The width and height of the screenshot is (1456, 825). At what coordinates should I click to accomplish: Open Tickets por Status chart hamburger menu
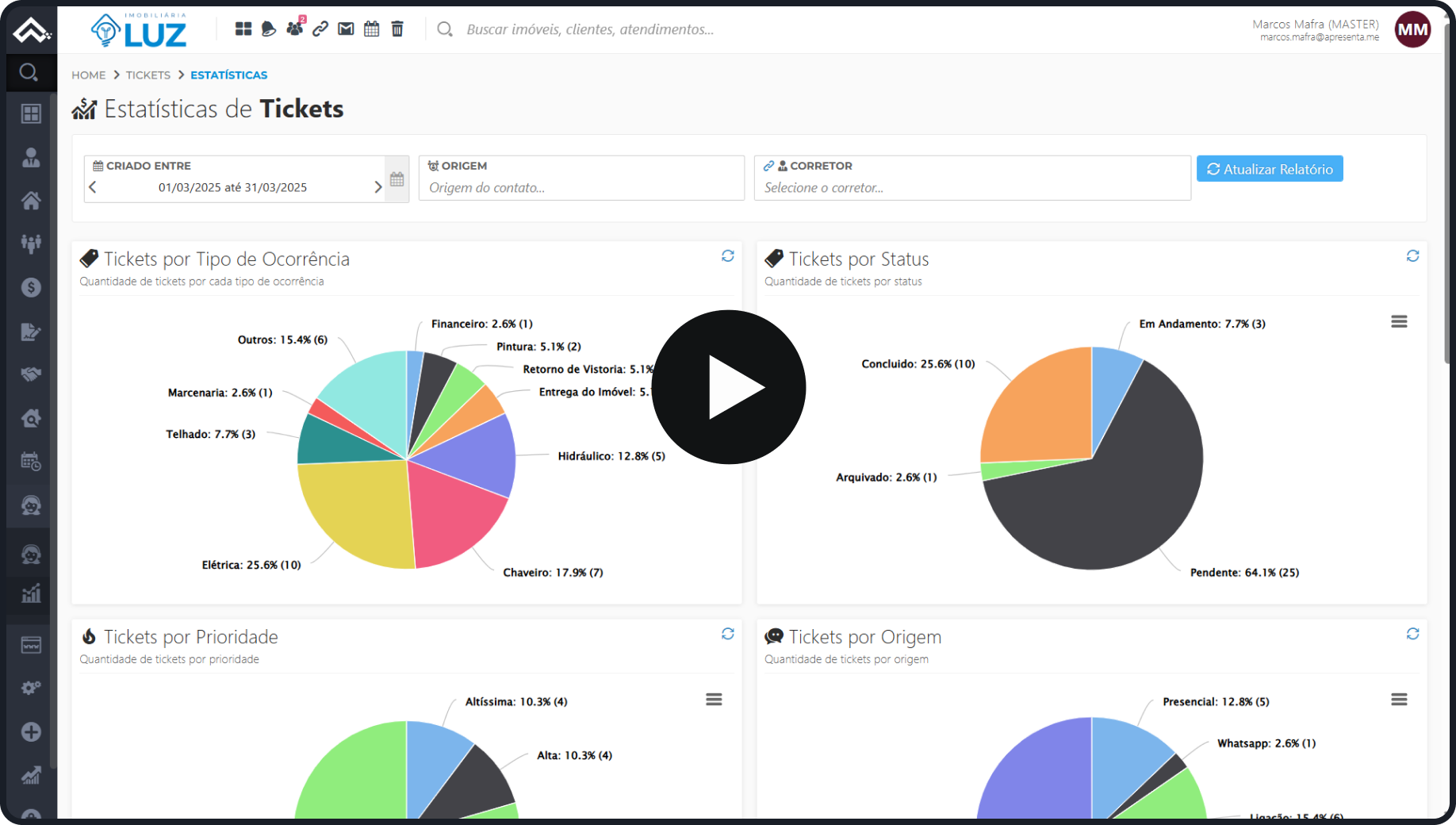pos(1399,321)
